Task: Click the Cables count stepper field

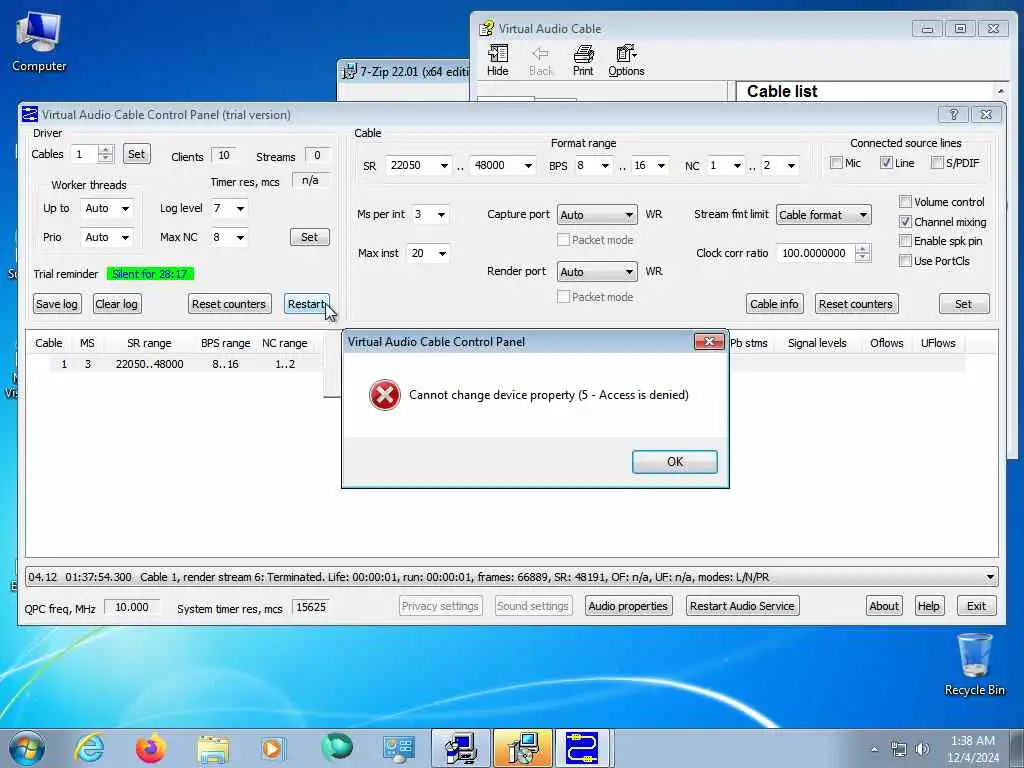Action: point(92,154)
